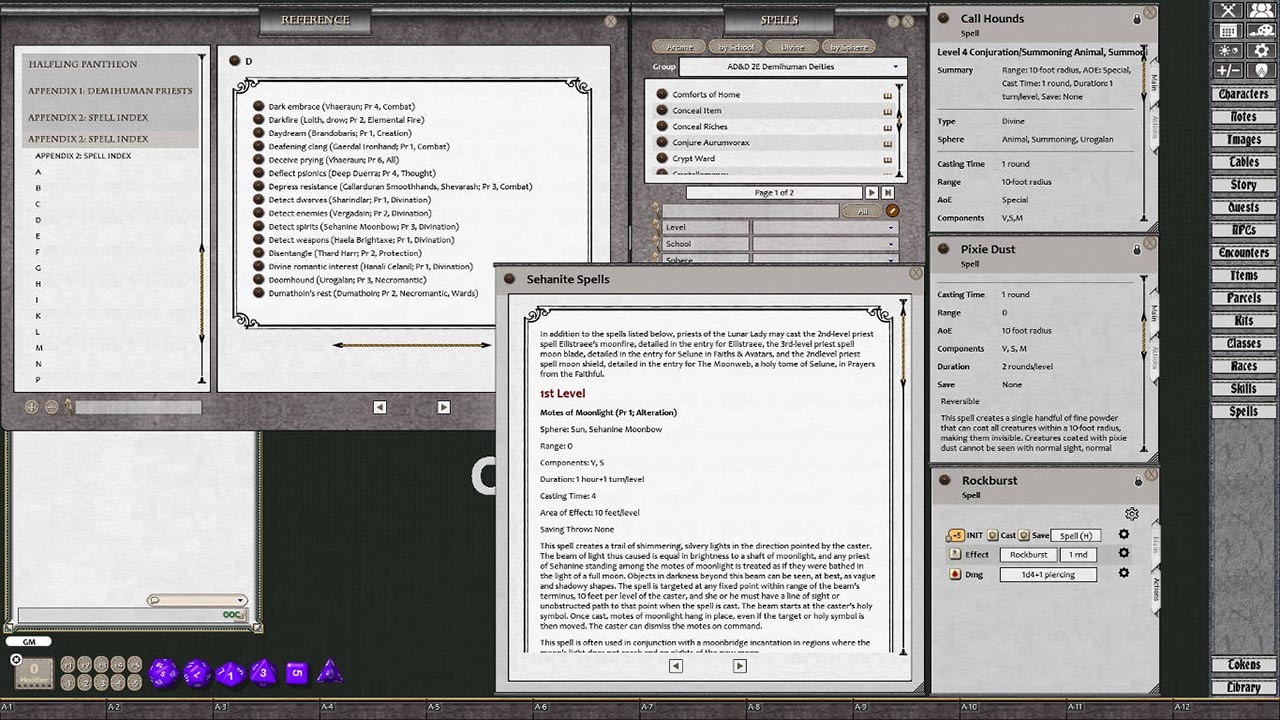This screenshot has width=1280, height=720.
Task: Click the purple d8 die showing 3
Action: [263, 672]
